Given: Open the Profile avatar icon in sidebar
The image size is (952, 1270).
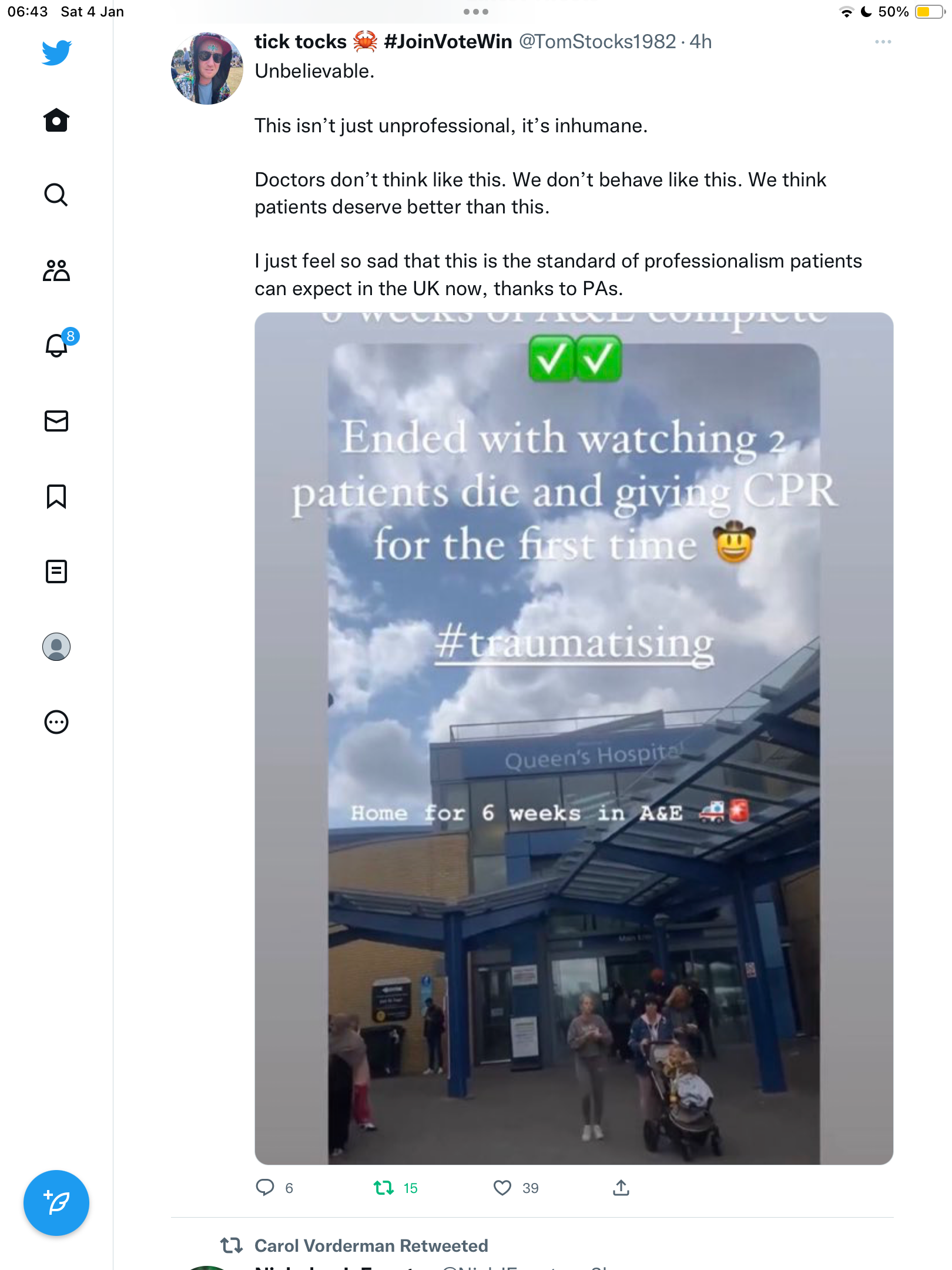Looking at the screenshot, I should pos(56,647).
